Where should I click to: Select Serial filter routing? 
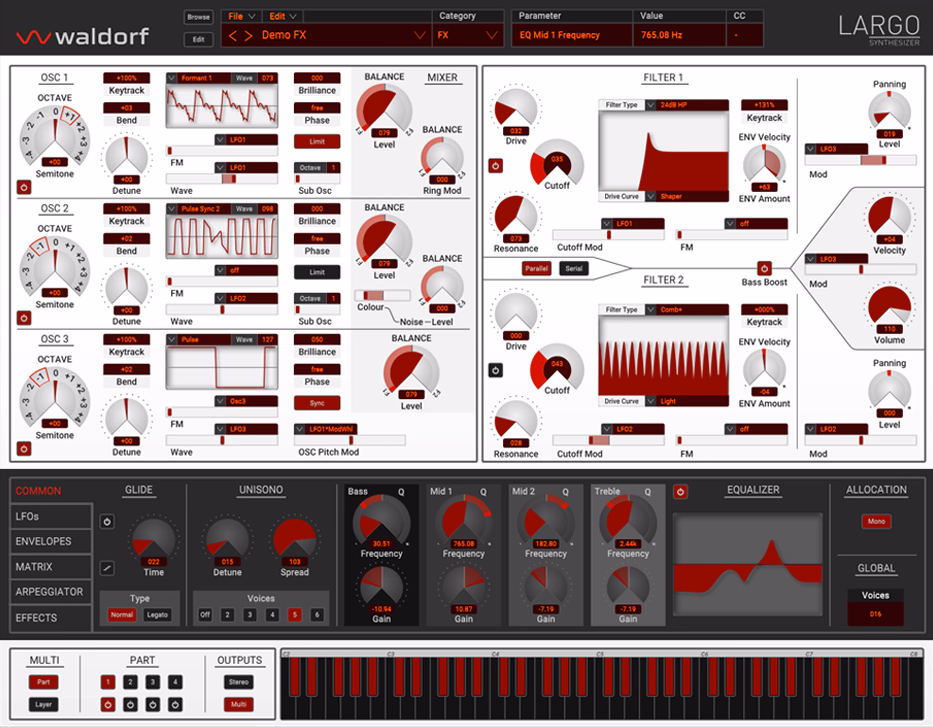pyautogui.click(x=574, y=268)
